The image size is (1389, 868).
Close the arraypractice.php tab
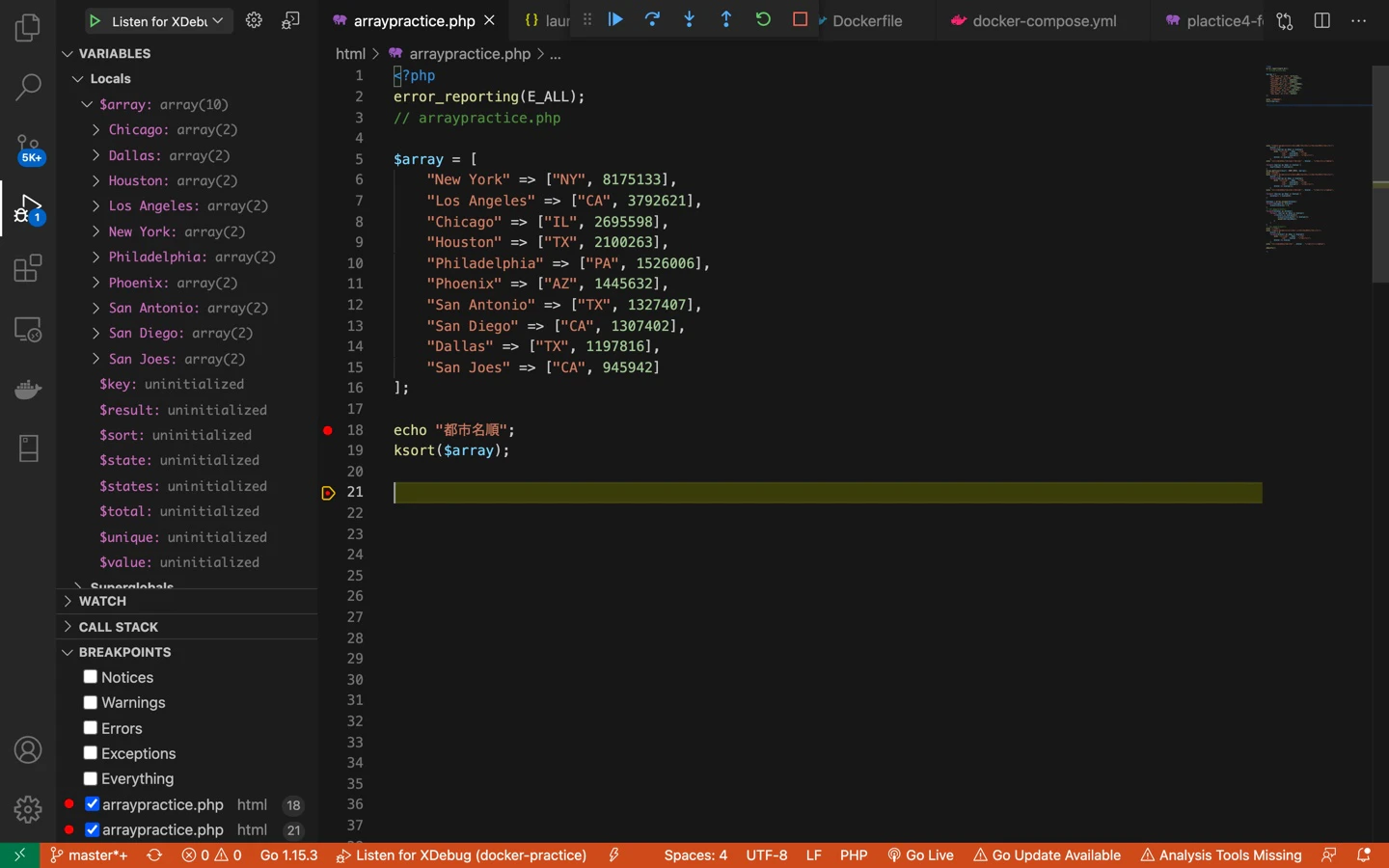tap(490, 20)
